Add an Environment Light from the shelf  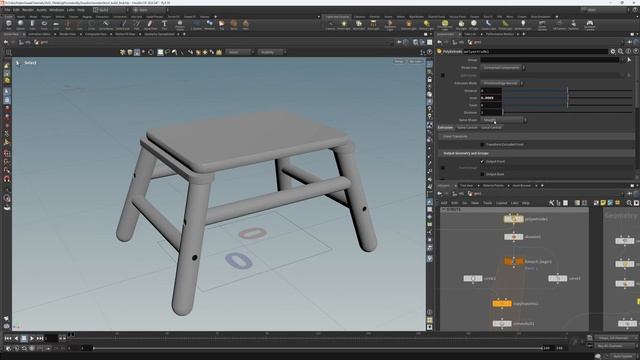pos(445,25)
